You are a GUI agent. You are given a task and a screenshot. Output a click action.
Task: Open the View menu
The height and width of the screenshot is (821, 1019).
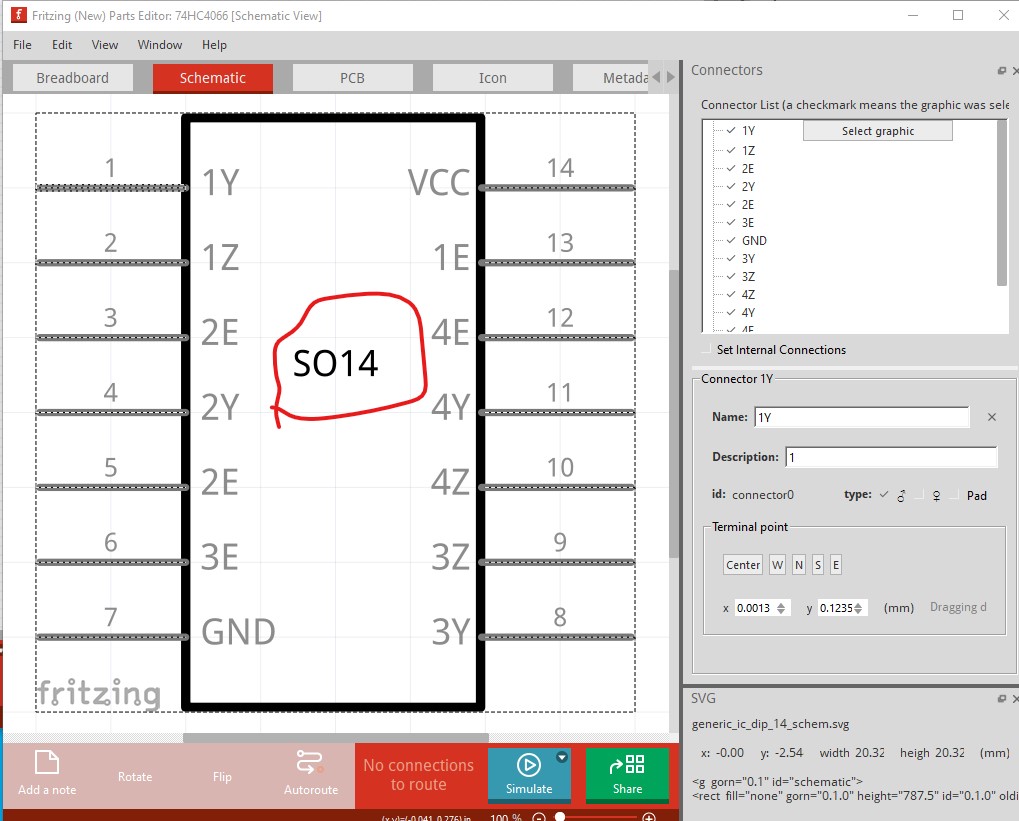105,45
